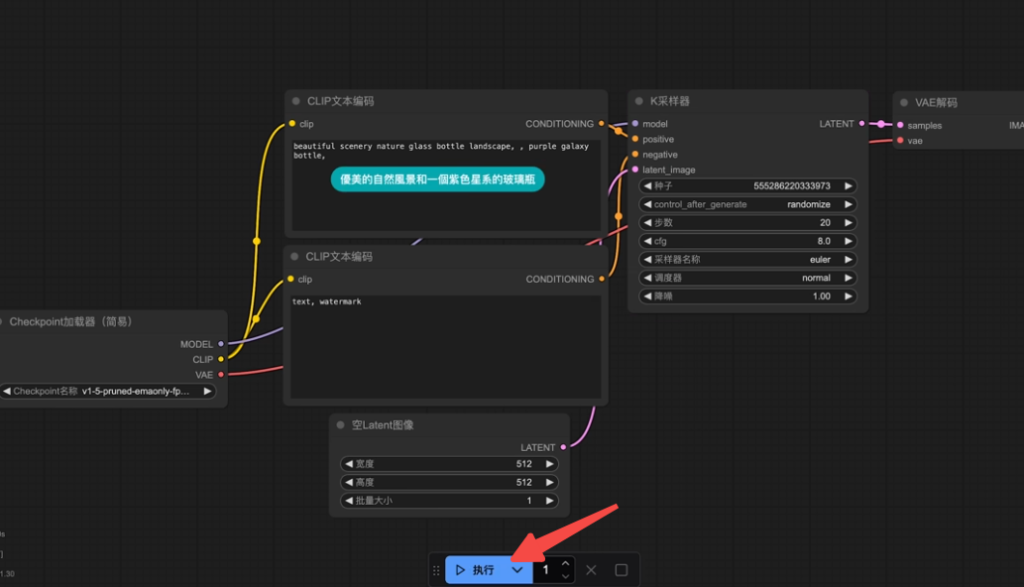Click the Checkpoint名称 next arrow
The height and width of the screenshot is (587, 1024).
pyautogui.click(x=208, y=391)
